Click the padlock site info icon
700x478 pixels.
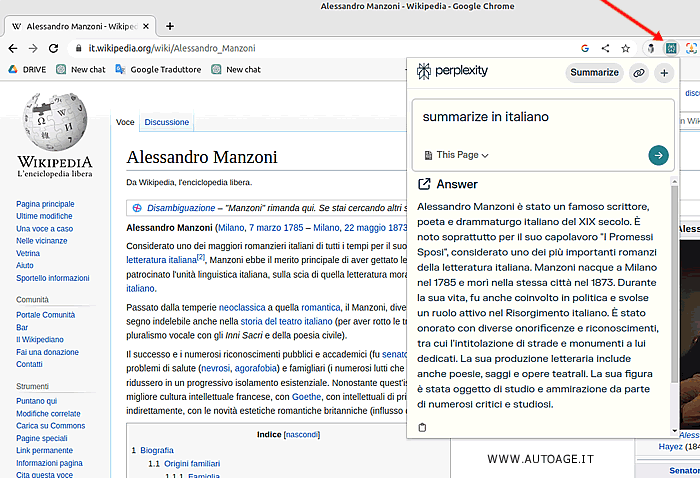[79, 48]
